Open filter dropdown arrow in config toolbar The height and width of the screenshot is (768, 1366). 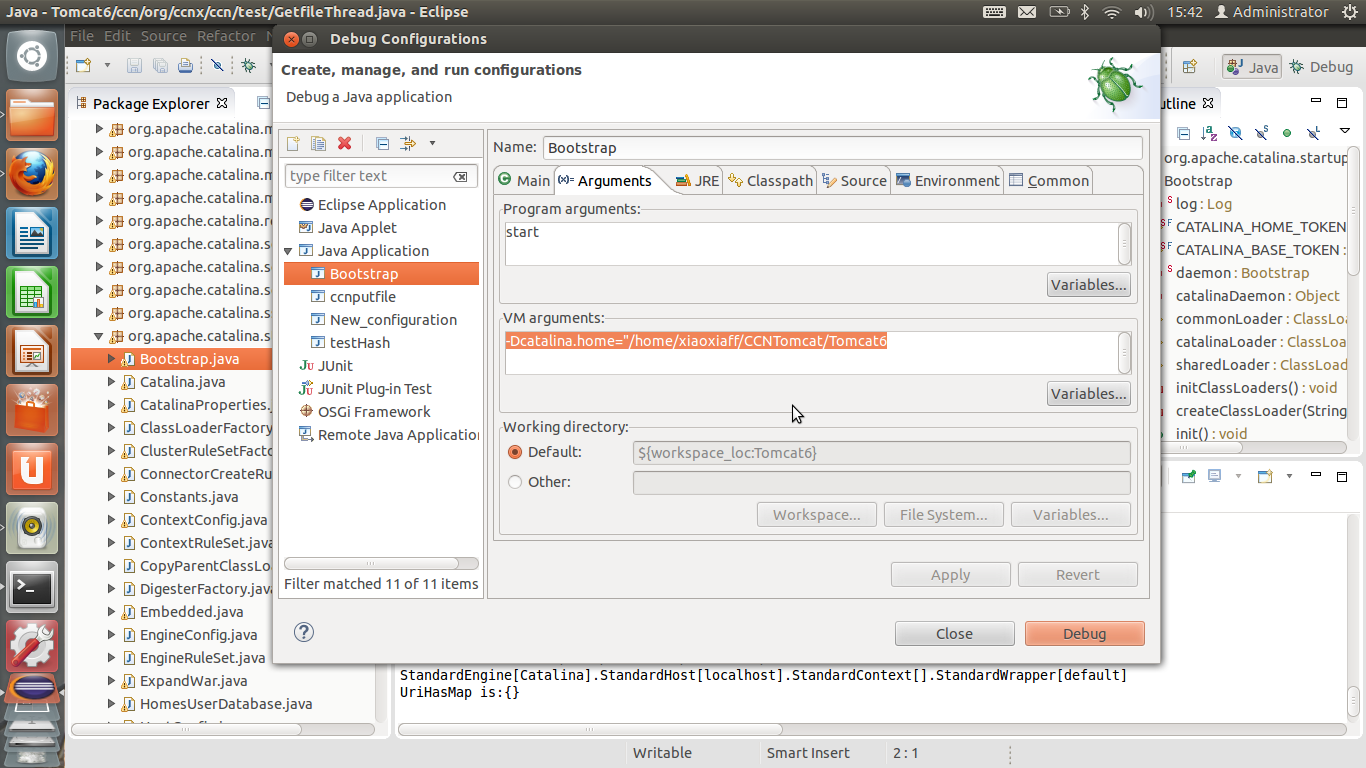point(432,144)
